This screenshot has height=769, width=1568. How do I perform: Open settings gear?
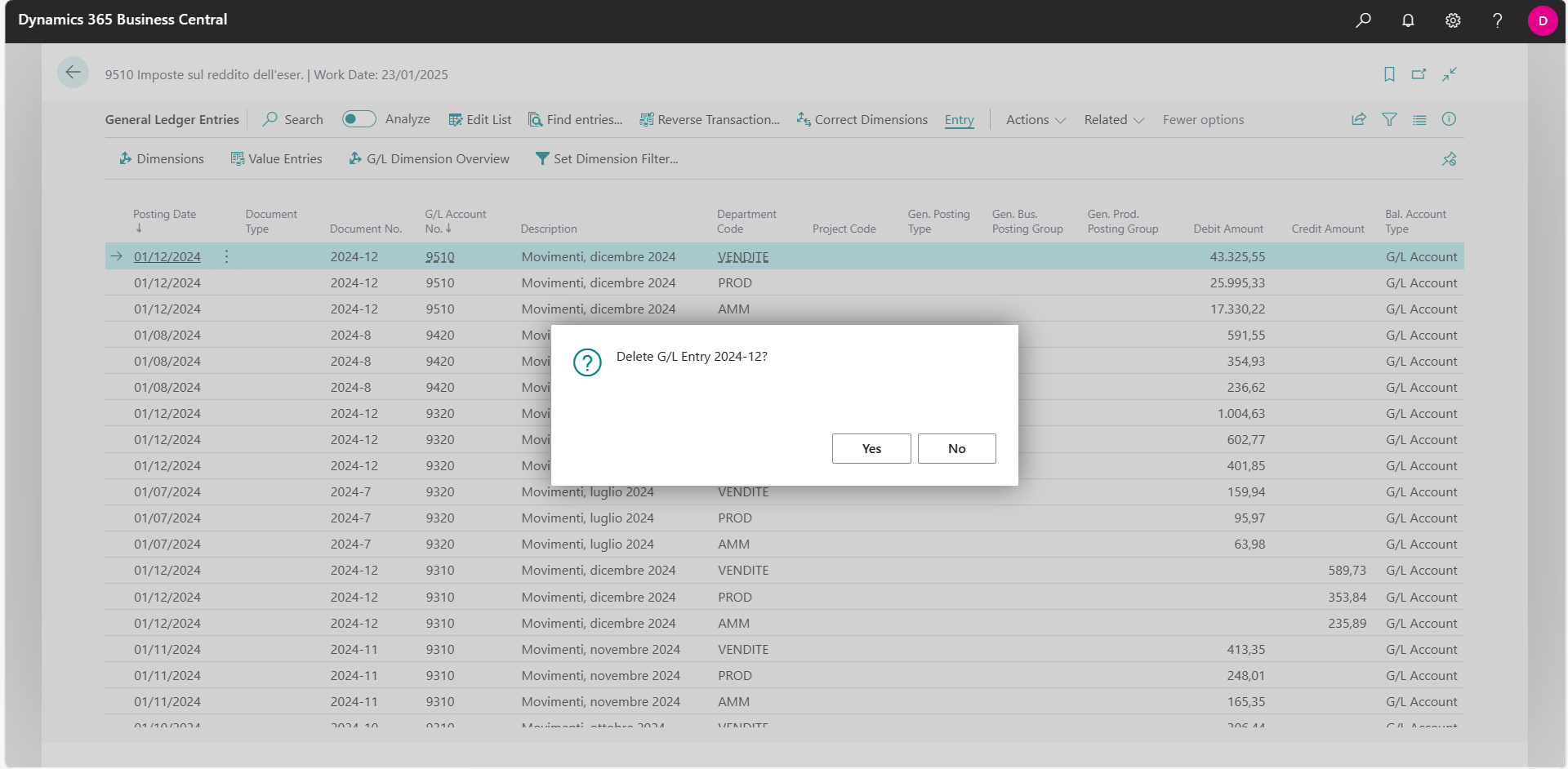point(1453,20)
